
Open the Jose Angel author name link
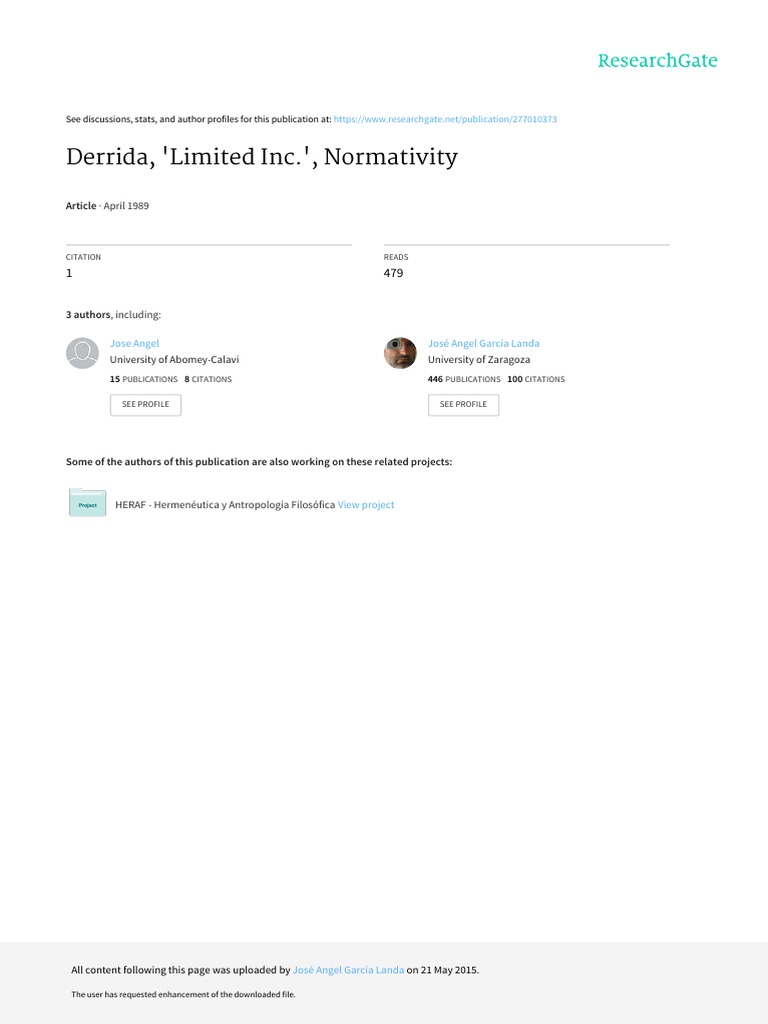click(x=134, y=343)
